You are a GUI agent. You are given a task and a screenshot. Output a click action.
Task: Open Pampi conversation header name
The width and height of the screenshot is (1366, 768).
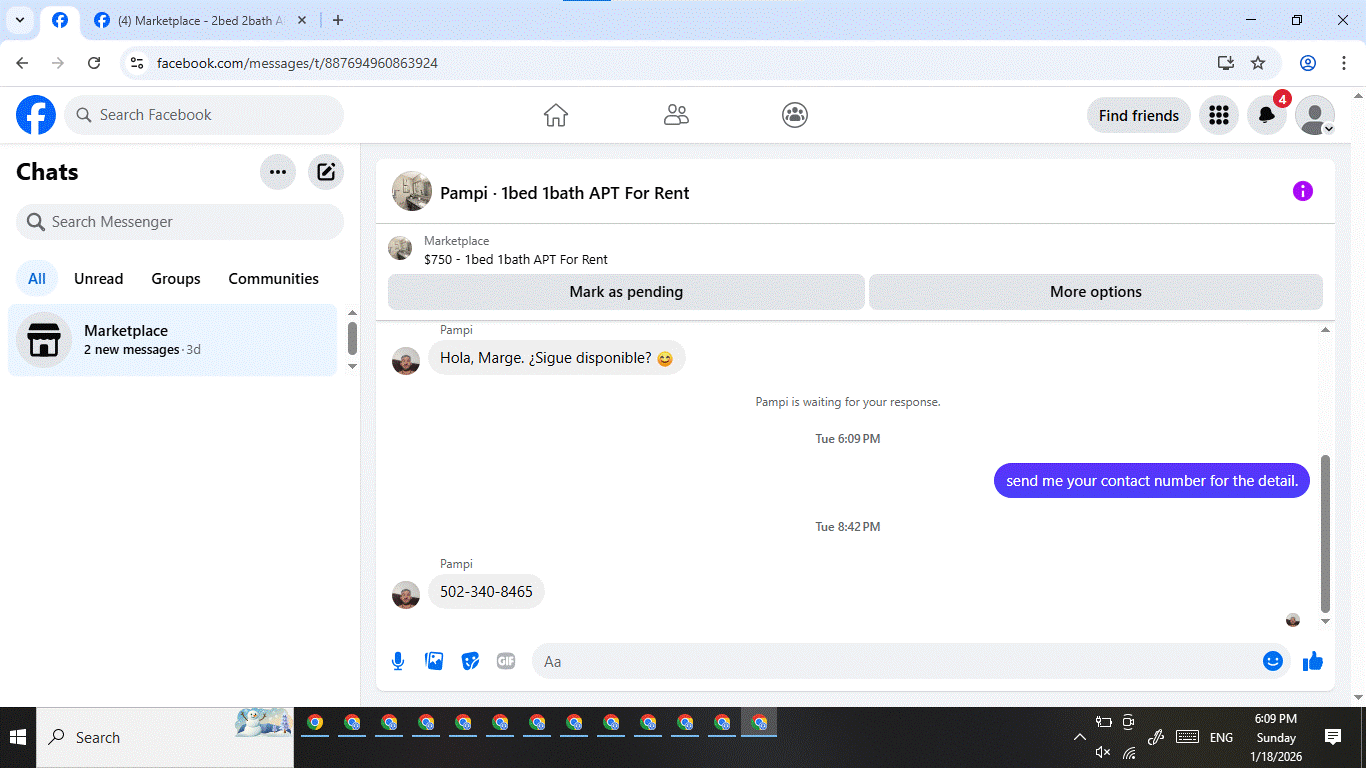coord(565,193)
